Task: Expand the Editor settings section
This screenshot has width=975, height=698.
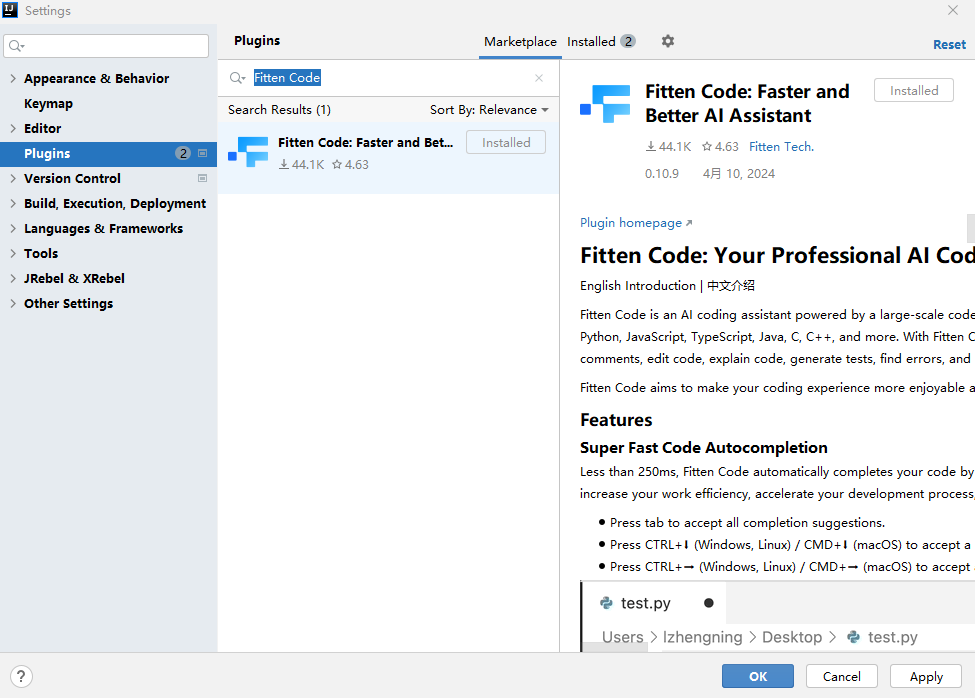Action: [x=13, y=128]
